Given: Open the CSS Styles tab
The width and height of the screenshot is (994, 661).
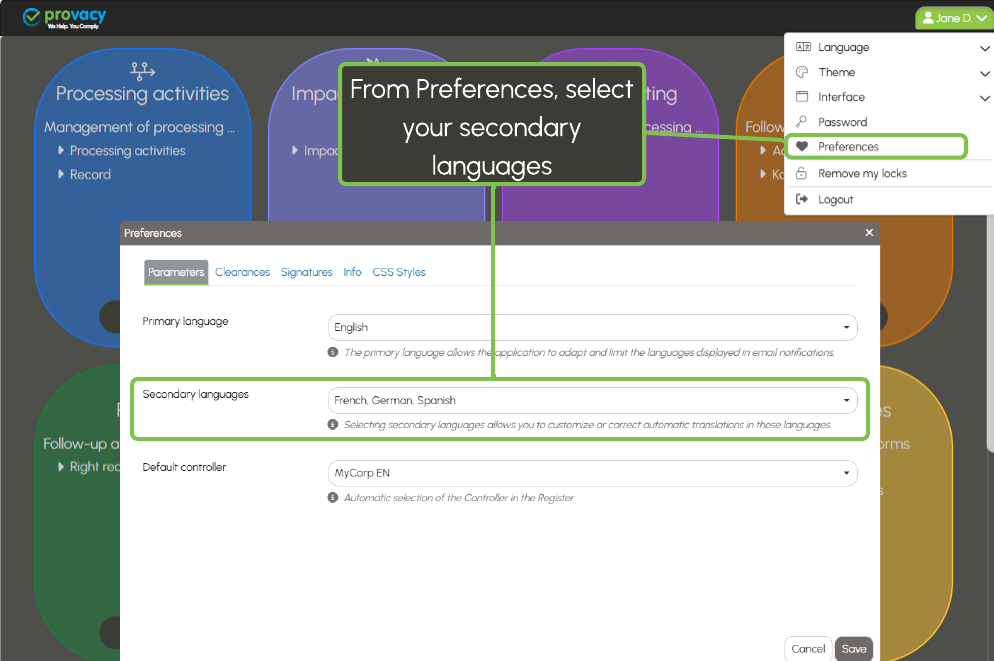Looking at the screenshot, I should pos(399,272).
